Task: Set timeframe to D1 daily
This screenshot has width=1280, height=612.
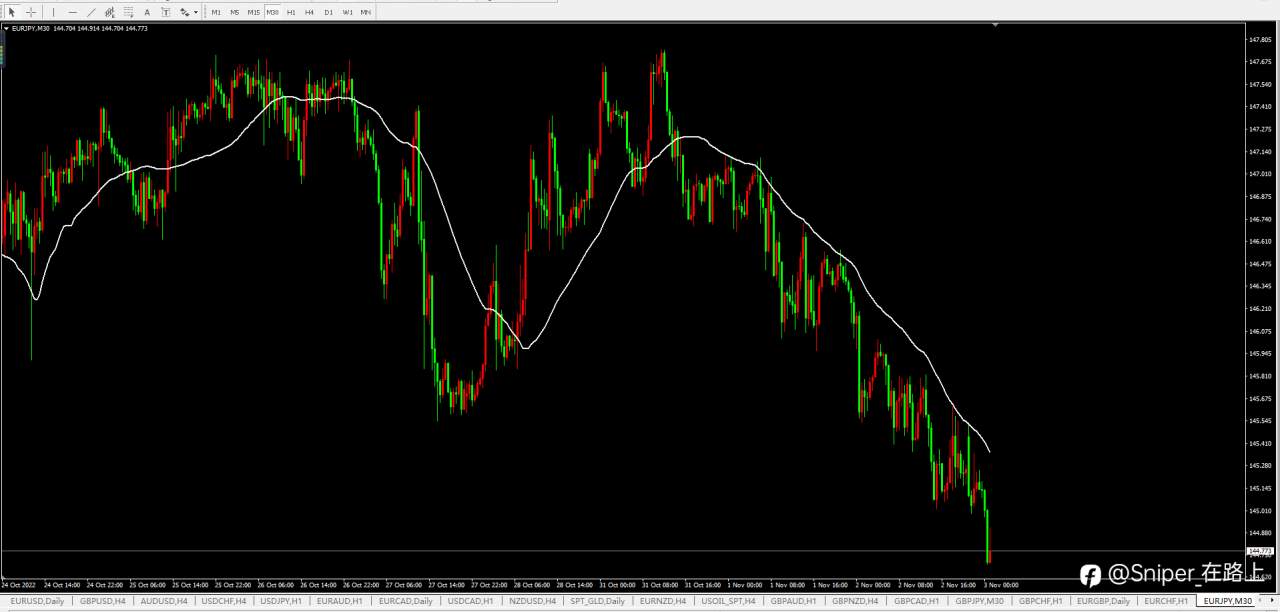Action: [329, 12]
